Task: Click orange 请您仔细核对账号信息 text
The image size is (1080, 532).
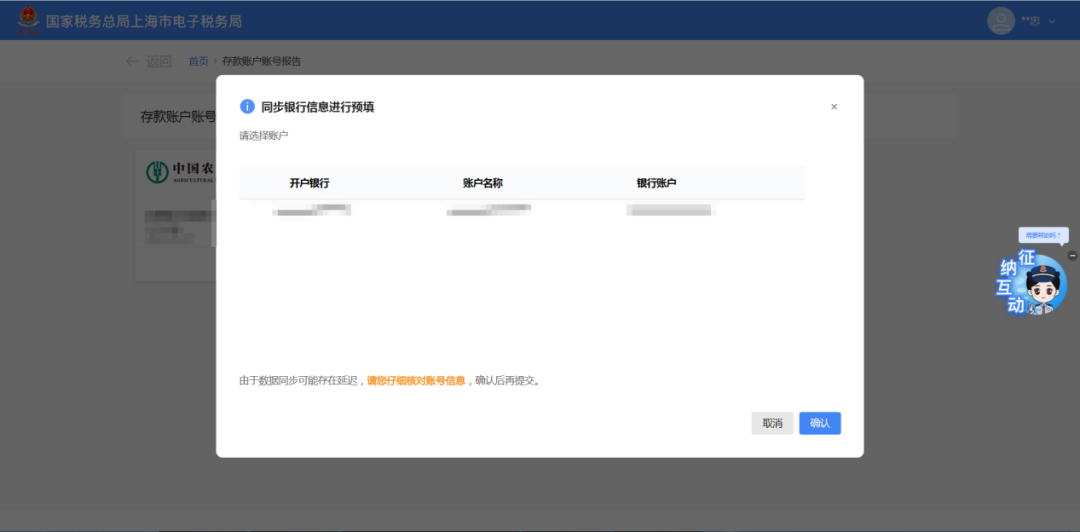Action: tap(416, 381)
